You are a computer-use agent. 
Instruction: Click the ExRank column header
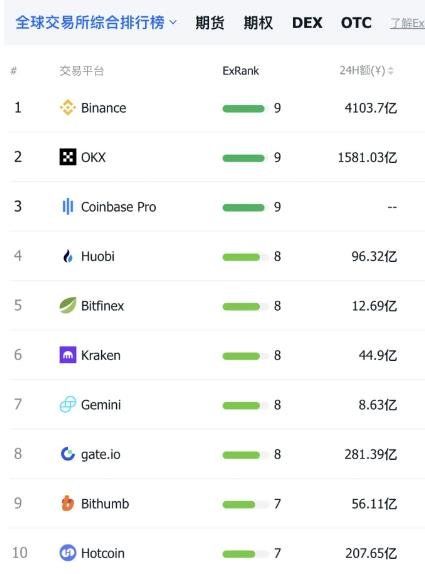point(241,71)
